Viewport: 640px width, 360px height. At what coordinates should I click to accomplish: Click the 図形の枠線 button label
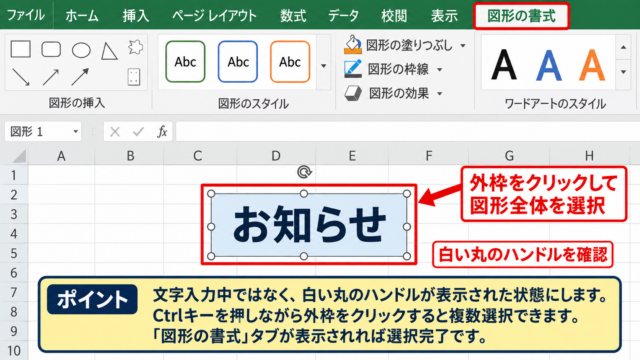[x=398, y=69]
